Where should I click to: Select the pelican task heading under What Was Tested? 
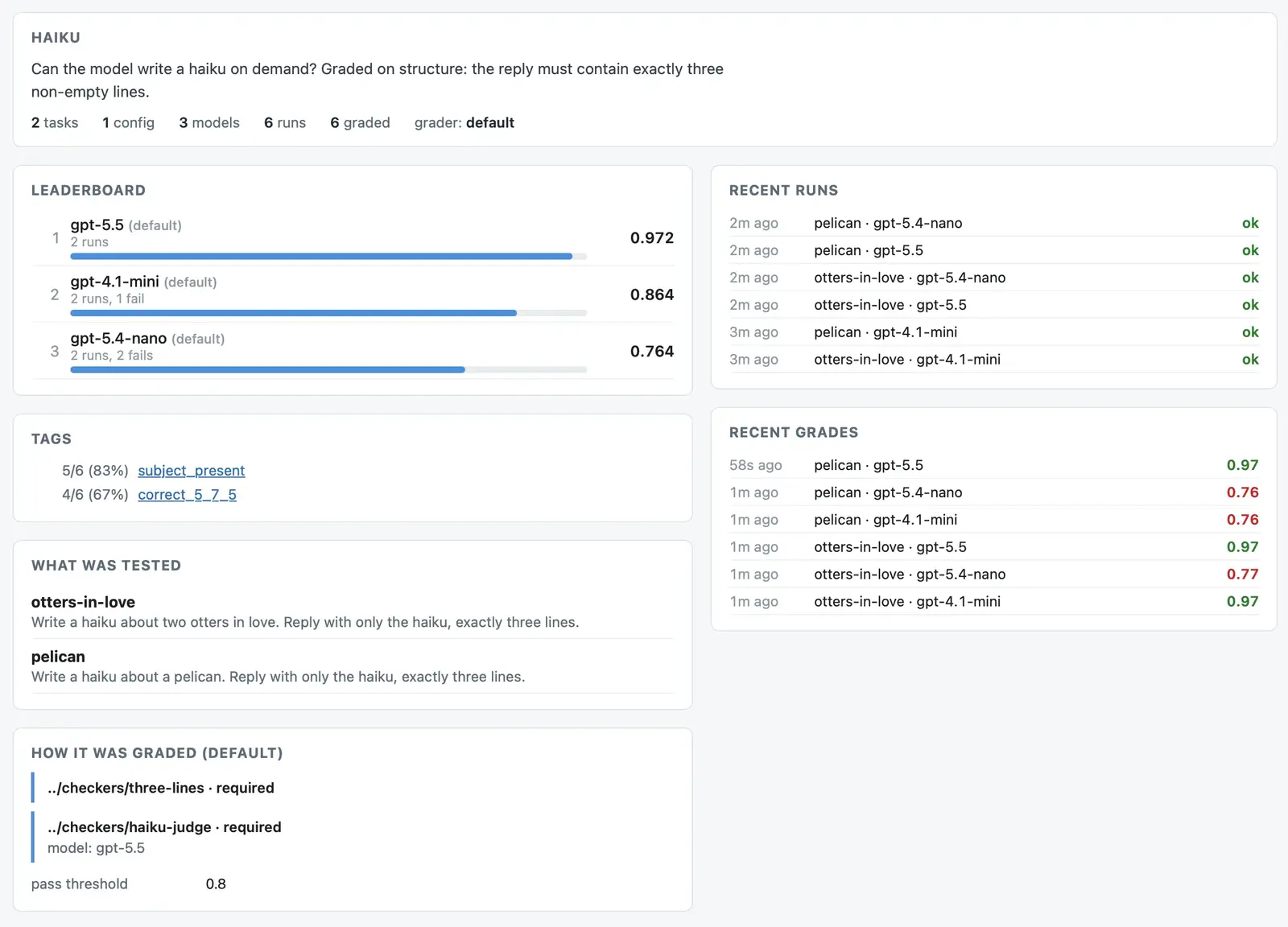click(x=58, y=657)
